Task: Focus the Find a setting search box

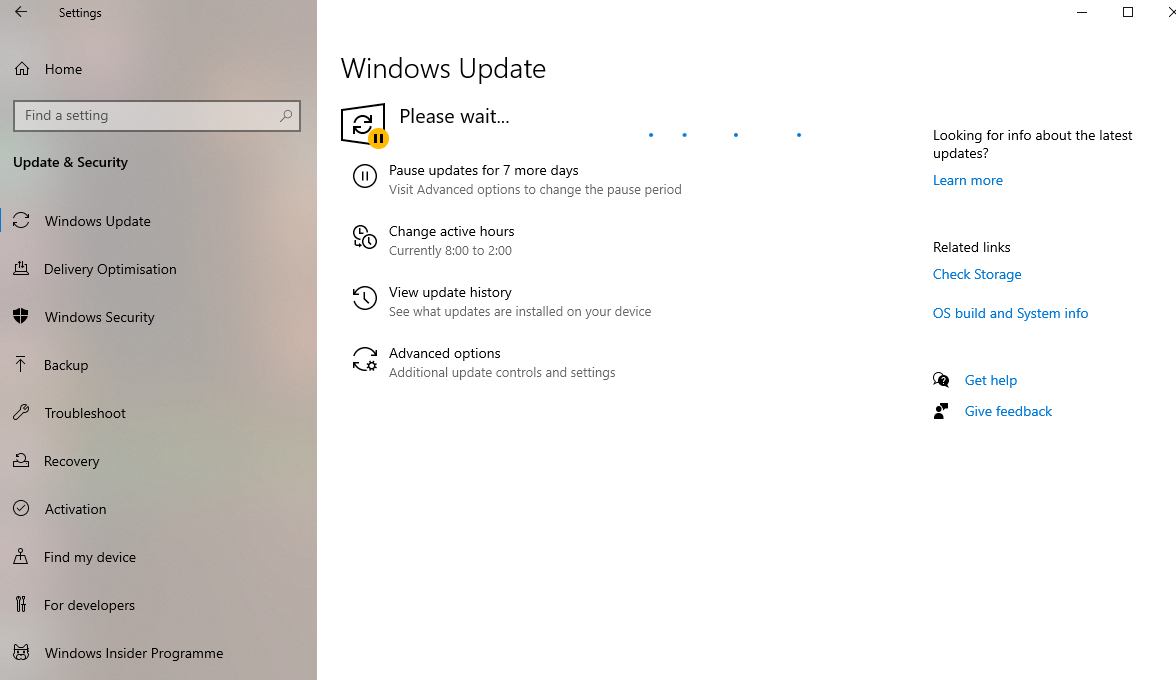Action: coord(157,115)
